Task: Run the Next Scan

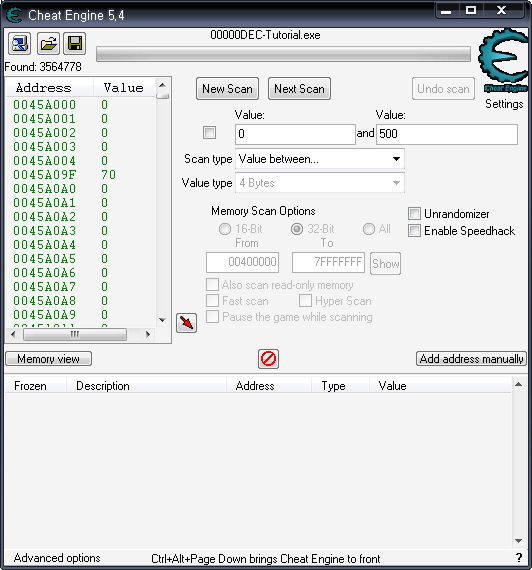Action: (x=299, y=89)
